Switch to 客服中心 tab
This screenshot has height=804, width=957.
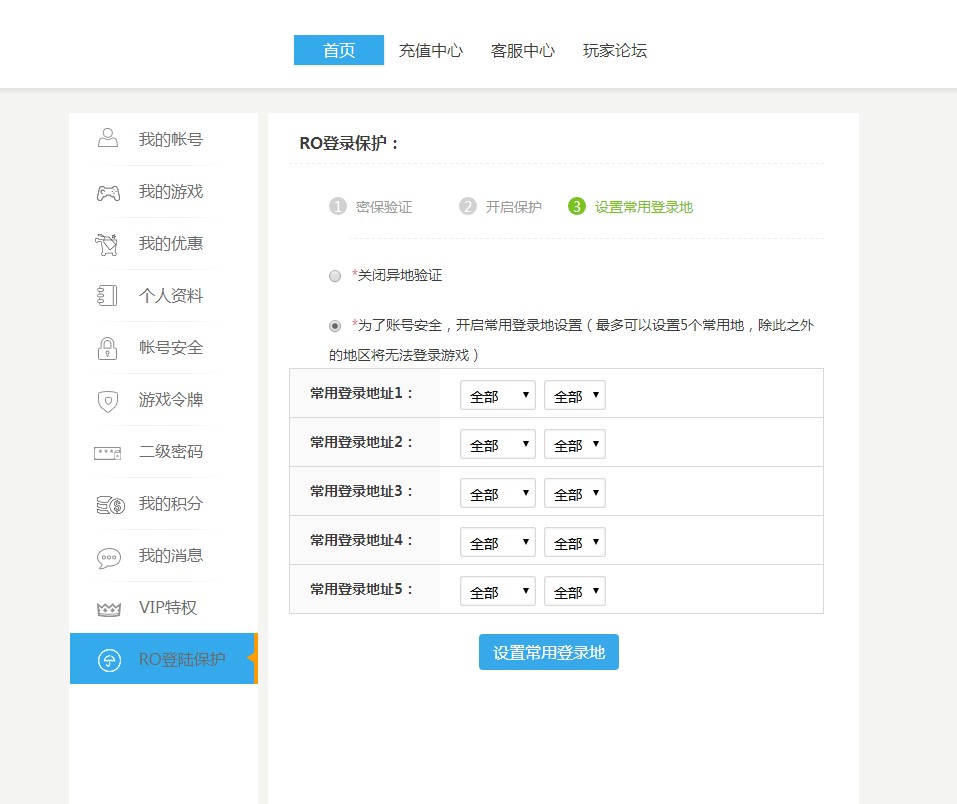[523, 50]
